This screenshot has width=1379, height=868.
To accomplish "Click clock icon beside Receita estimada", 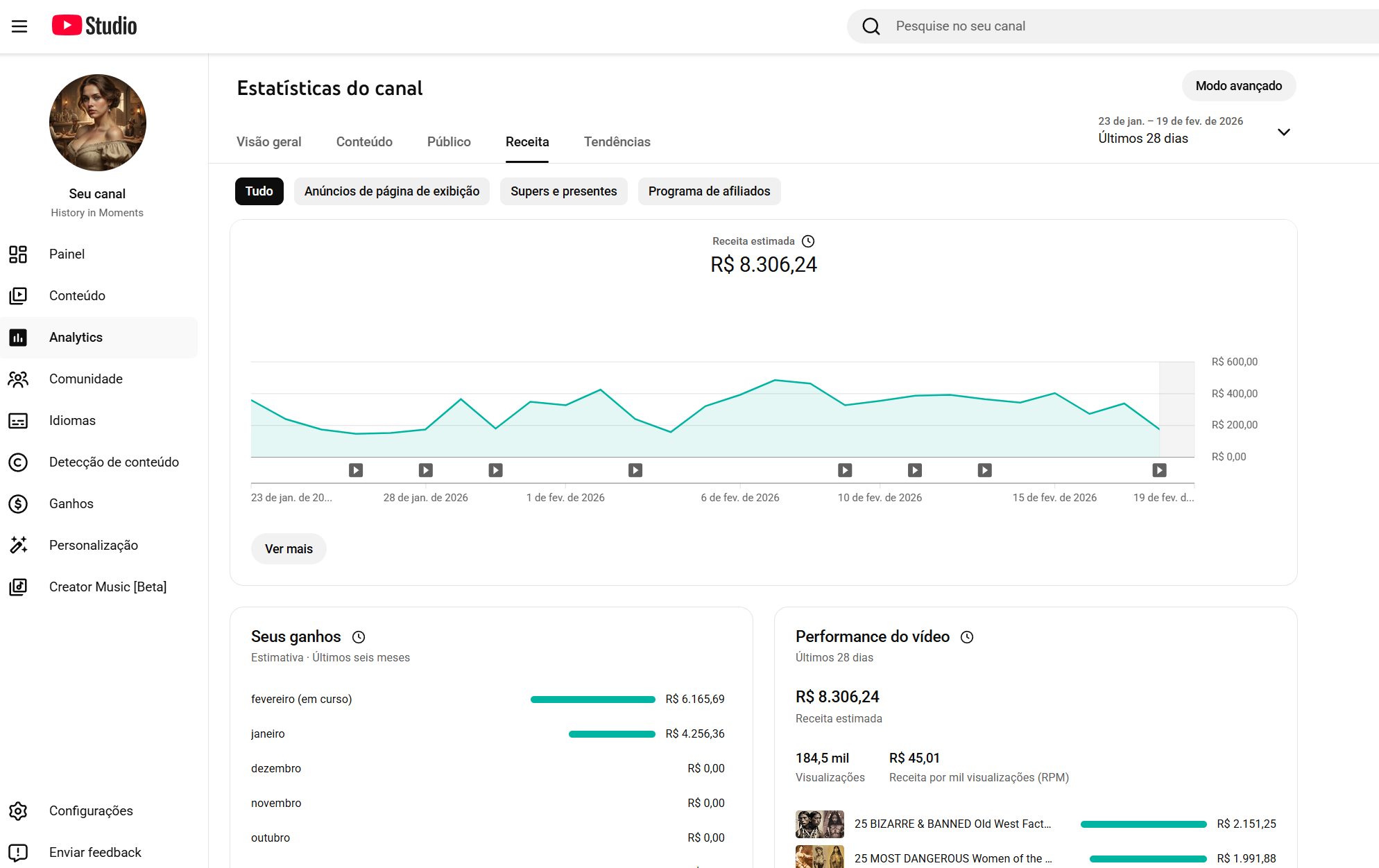I will coord(808,241).
